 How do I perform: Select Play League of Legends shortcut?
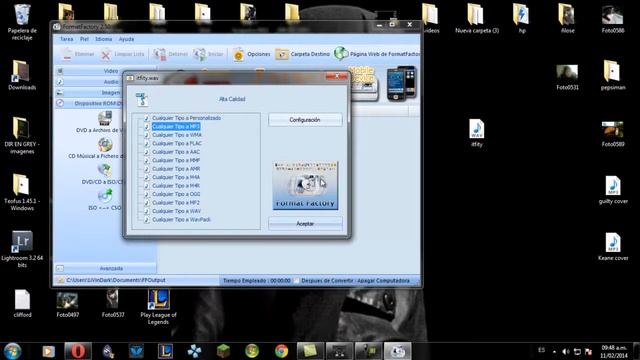tap(158, 307)
